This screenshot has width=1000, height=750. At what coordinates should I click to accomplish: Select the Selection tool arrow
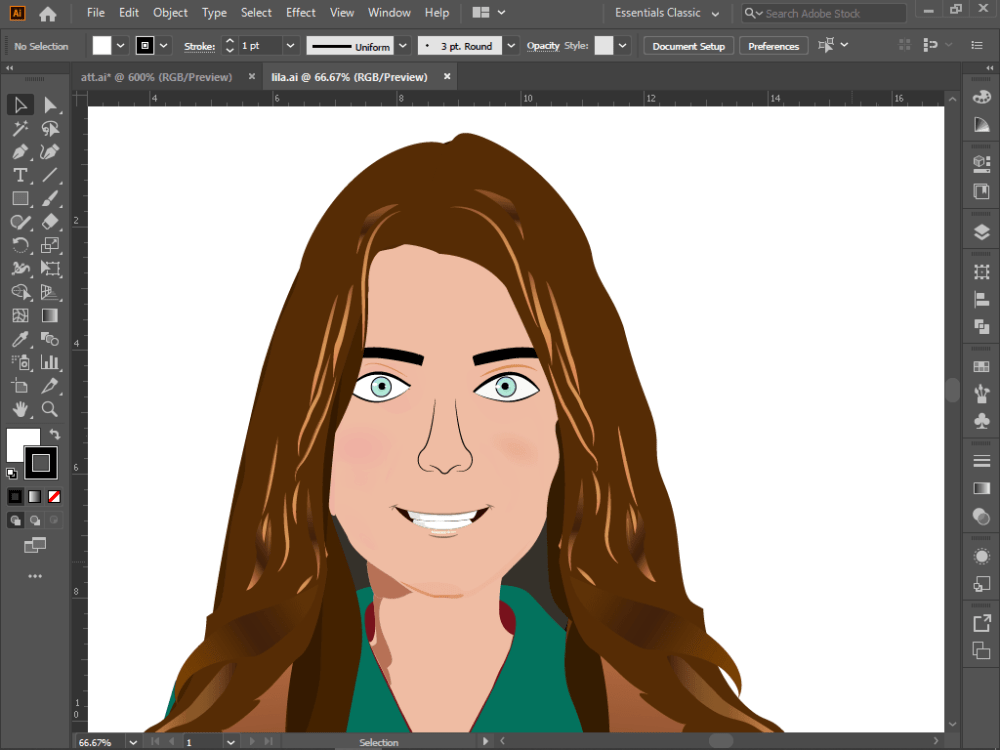point(20,105)
